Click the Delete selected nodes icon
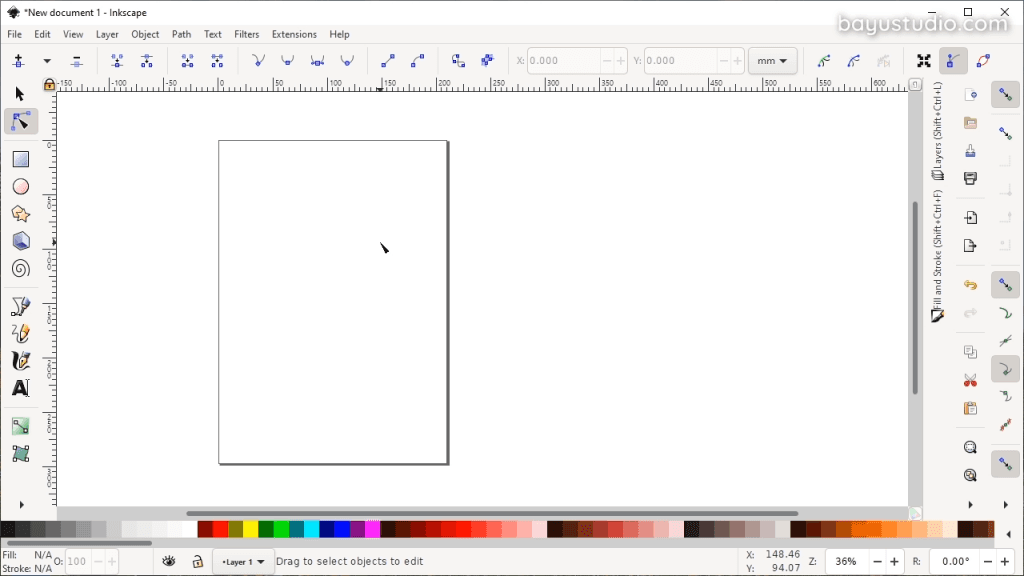 click(x=76, y=61)
